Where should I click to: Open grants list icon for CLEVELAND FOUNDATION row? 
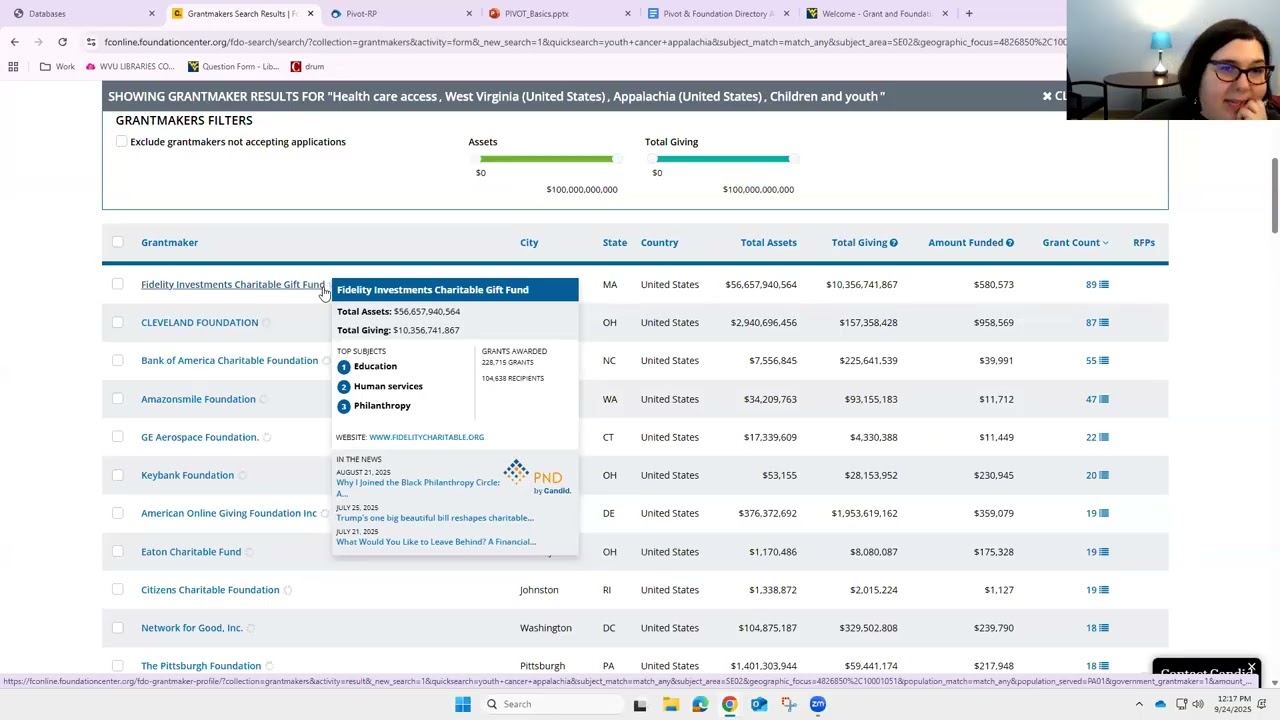tap(1104, 323)
